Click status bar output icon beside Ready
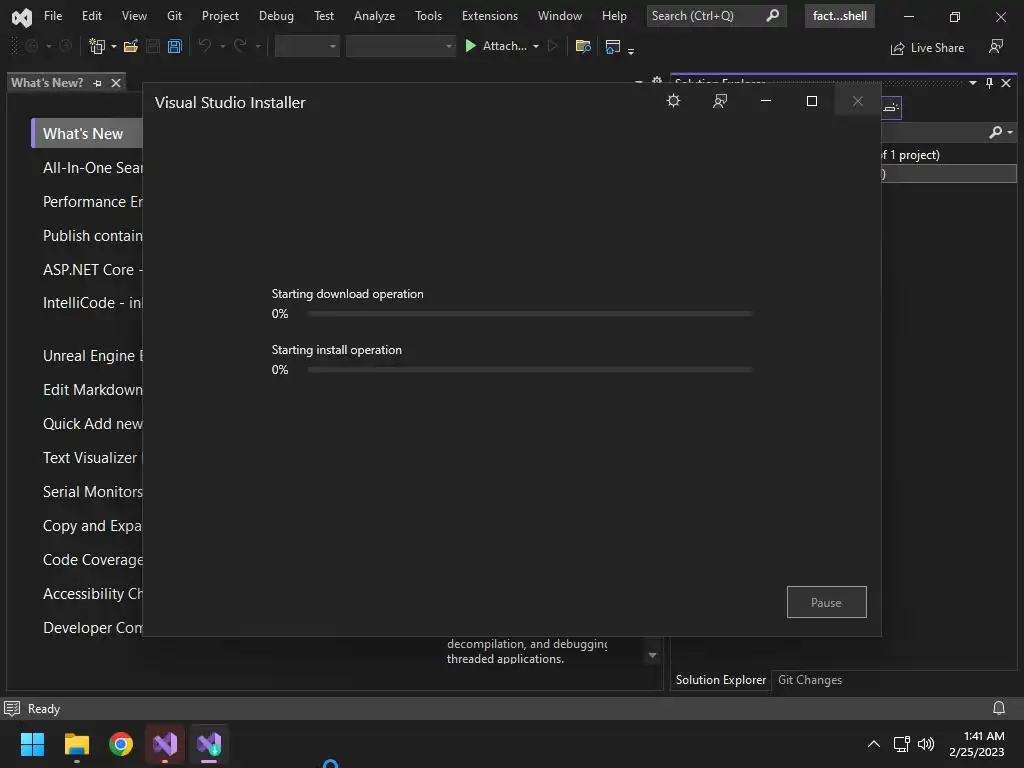The image size is (1024, 768). point(12,709)
